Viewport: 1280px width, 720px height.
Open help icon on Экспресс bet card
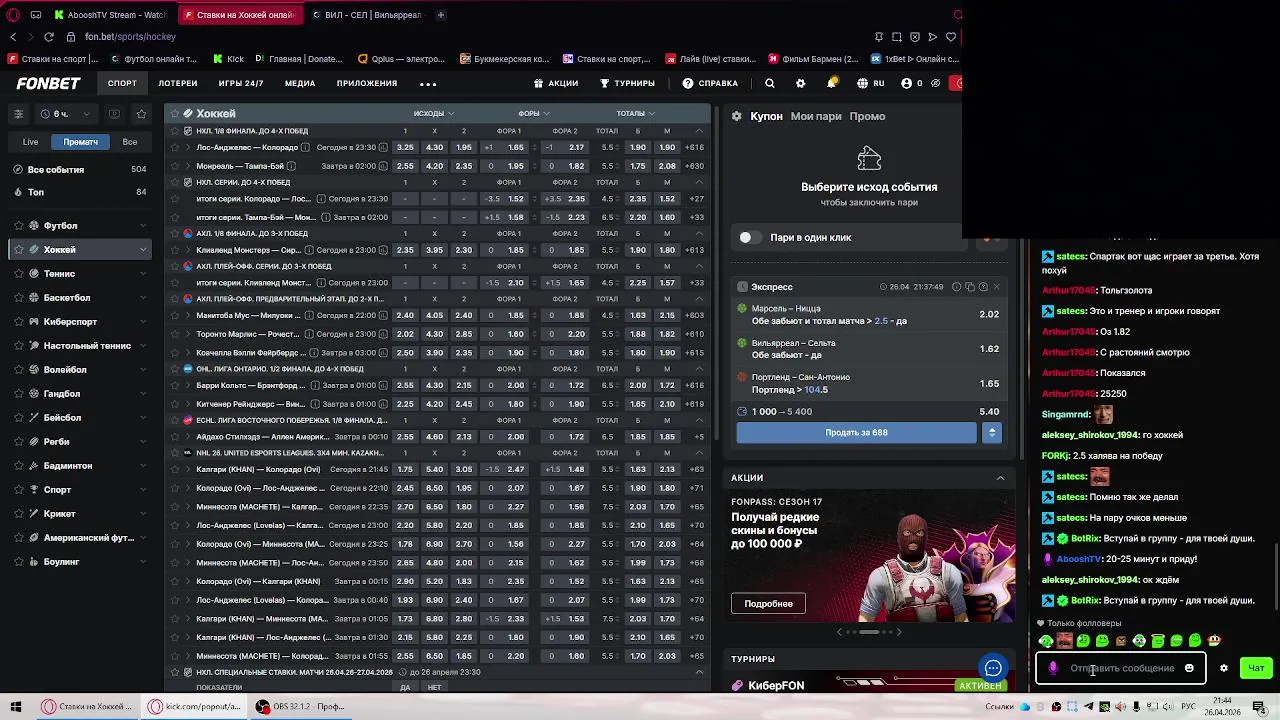click(983, 287)
